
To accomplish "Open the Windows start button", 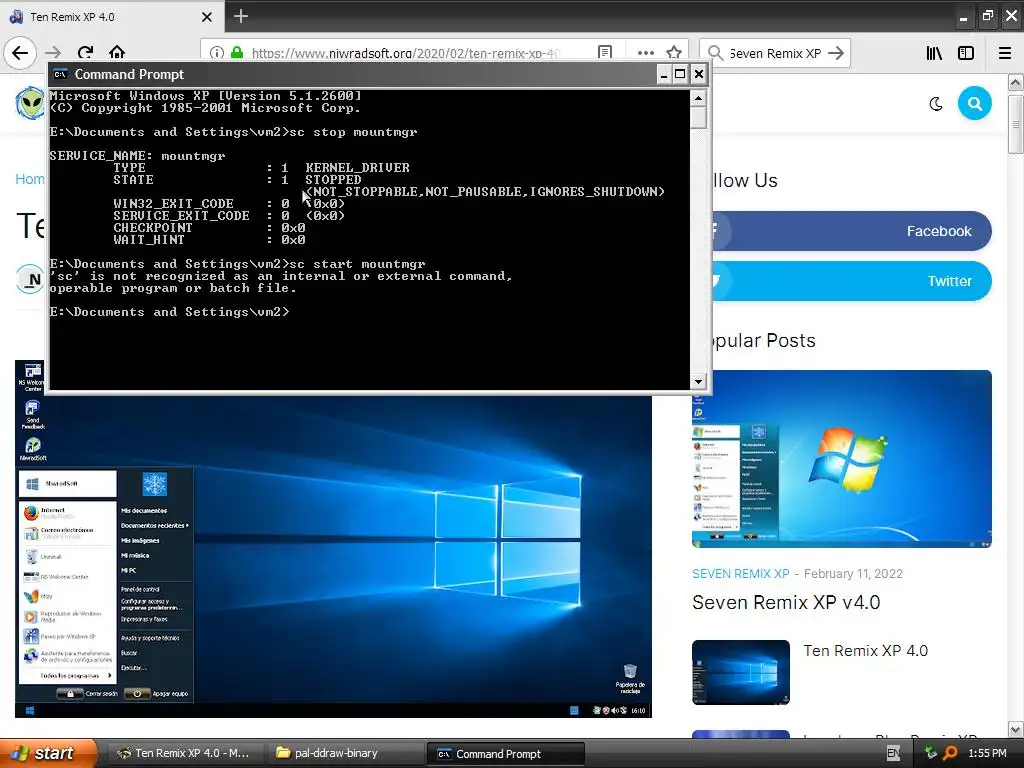I will click(48, 753).
